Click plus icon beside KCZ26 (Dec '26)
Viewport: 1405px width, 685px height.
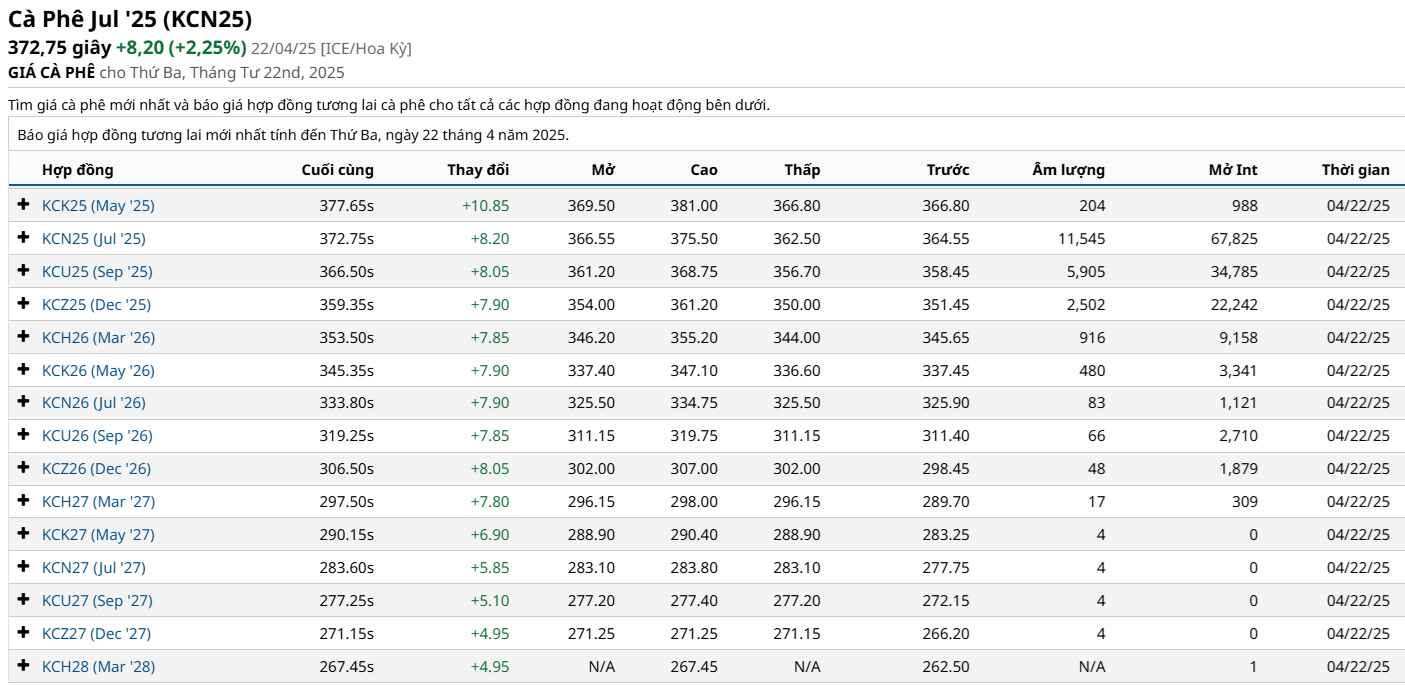pyautogui.click(x=24, y=468)
